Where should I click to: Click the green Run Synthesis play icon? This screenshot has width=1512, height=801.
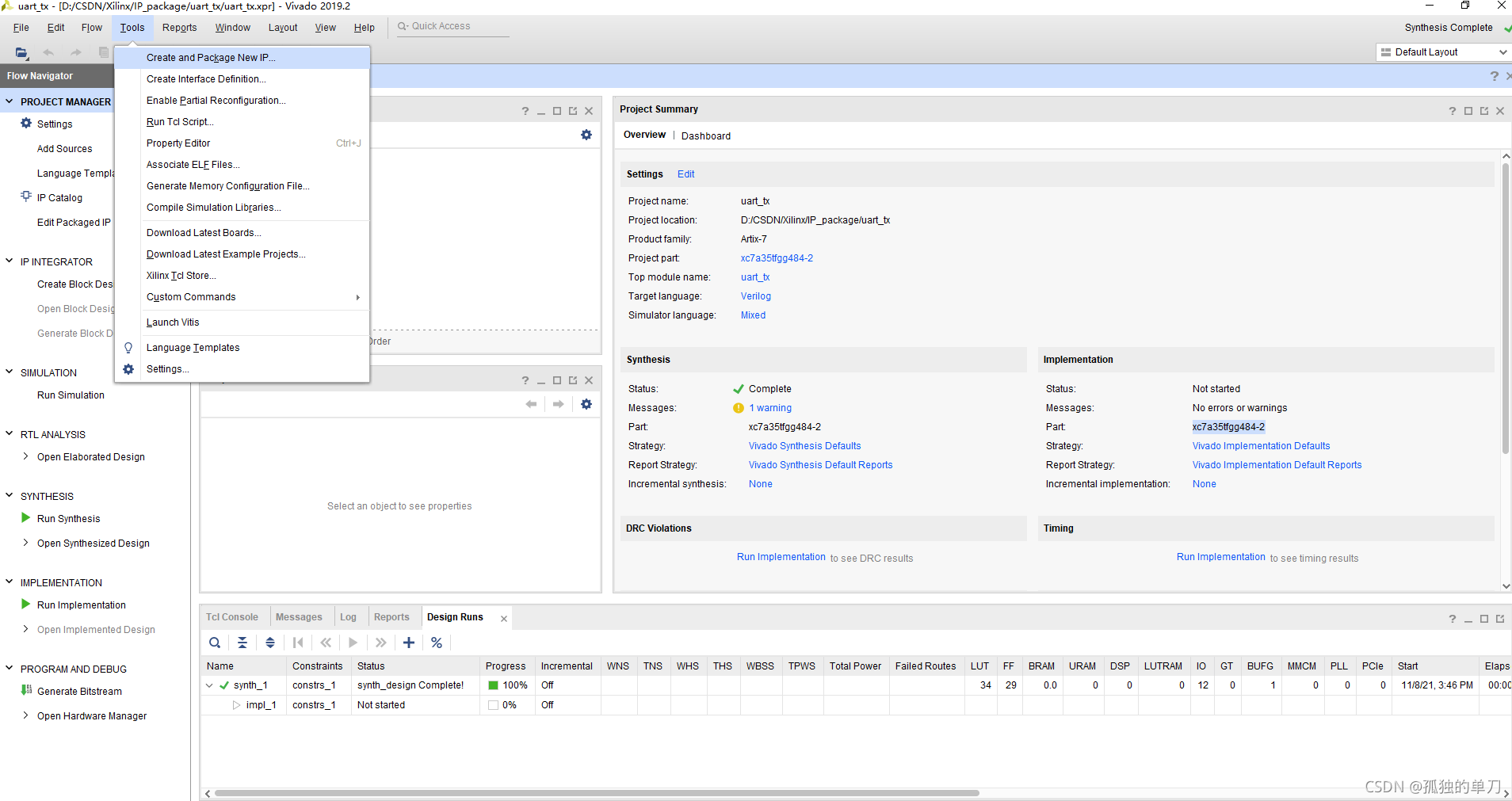(x=26, y=518)
